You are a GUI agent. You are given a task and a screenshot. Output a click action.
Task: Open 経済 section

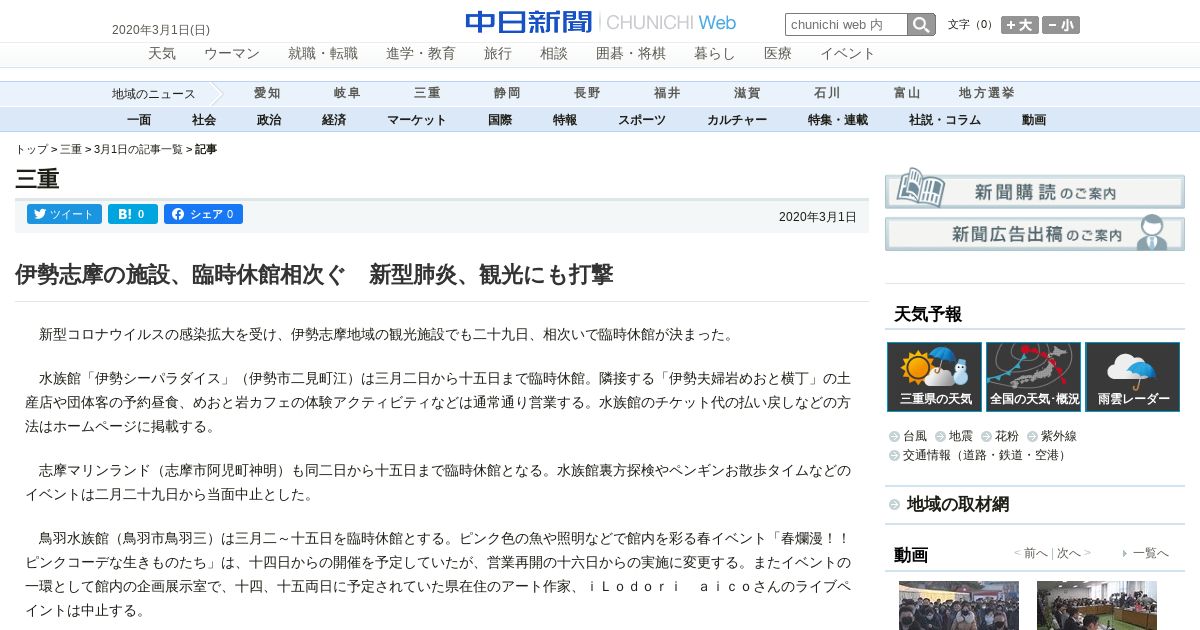click(334, 120)
